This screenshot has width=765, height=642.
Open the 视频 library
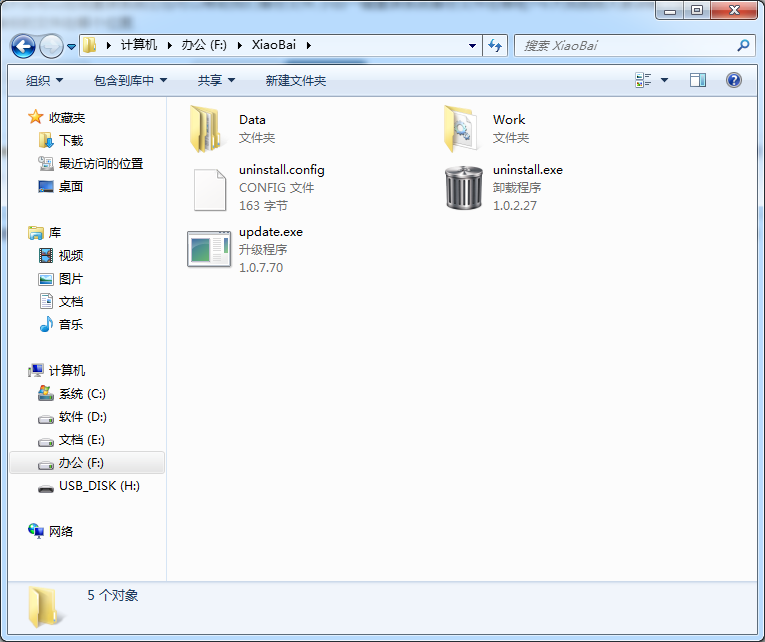71,256
